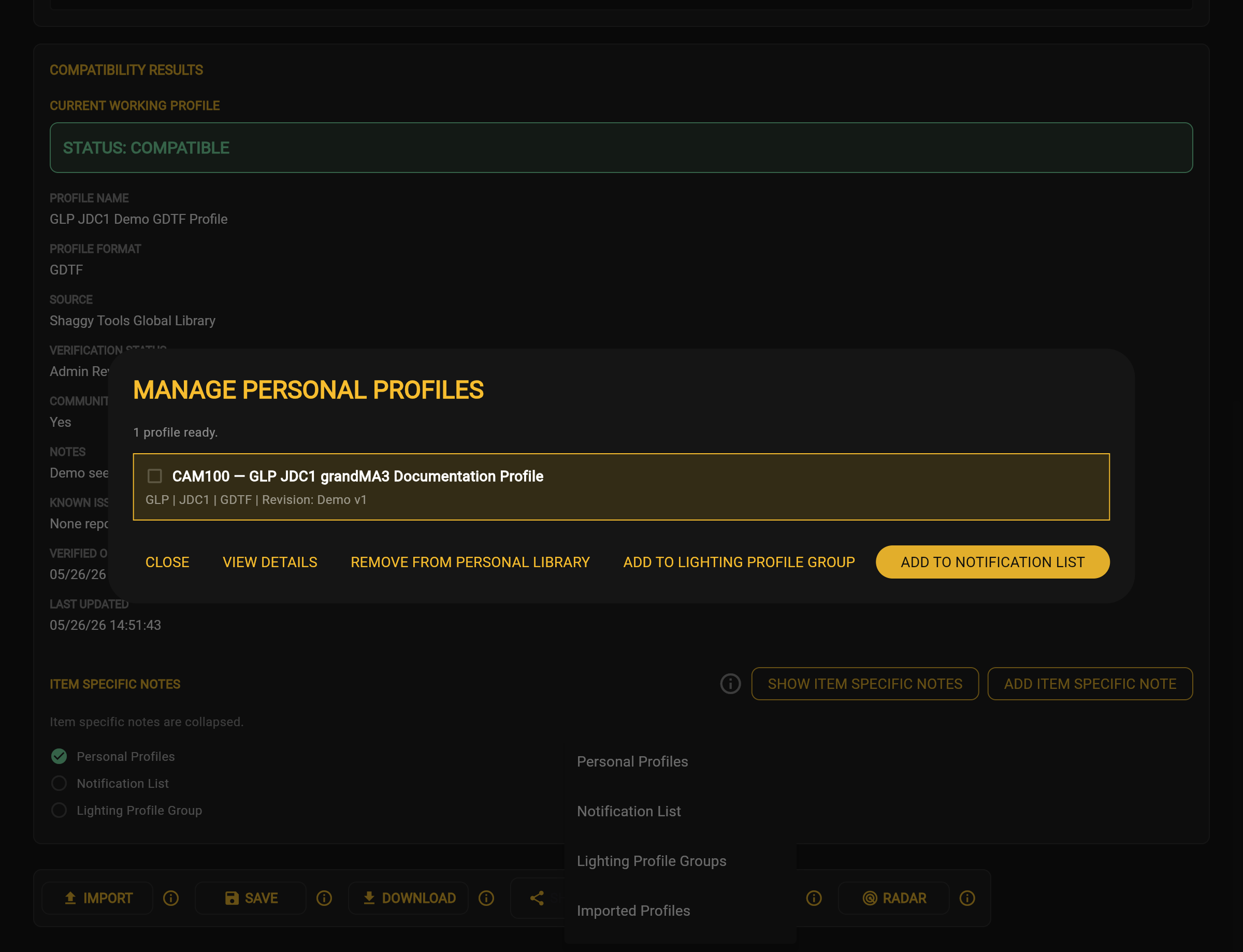
Task: Click the Shaggy Tools Global Library source value
Action: click(133, 321)
